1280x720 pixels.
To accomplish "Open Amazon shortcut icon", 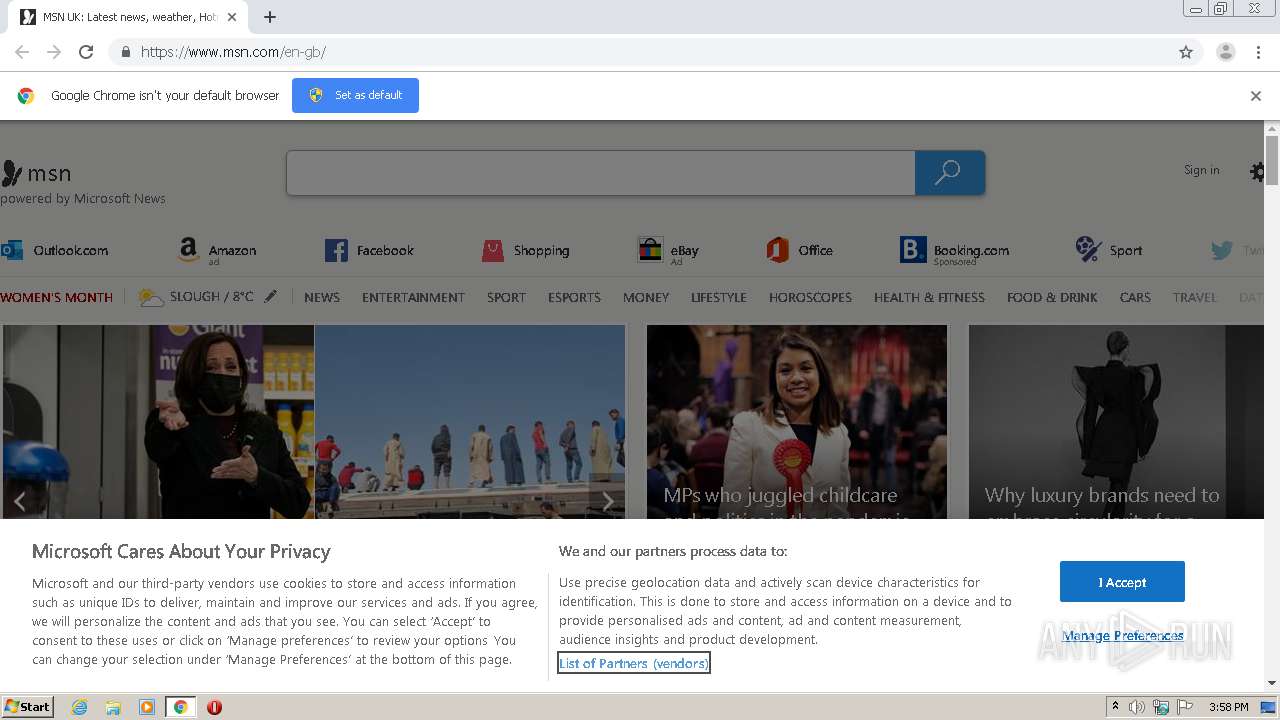I will [189, 250].
